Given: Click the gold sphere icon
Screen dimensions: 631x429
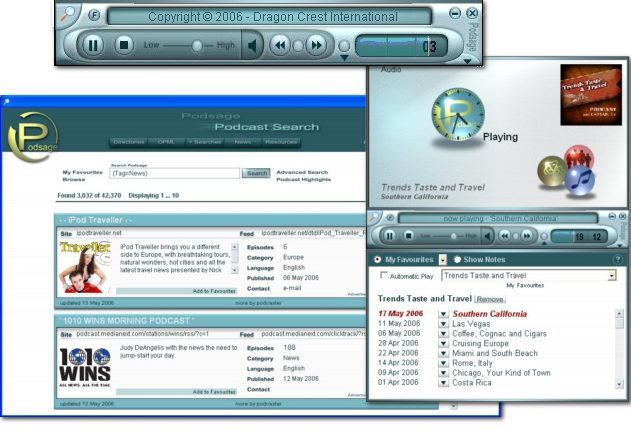Looking at the screenshot, I should 552,171.
